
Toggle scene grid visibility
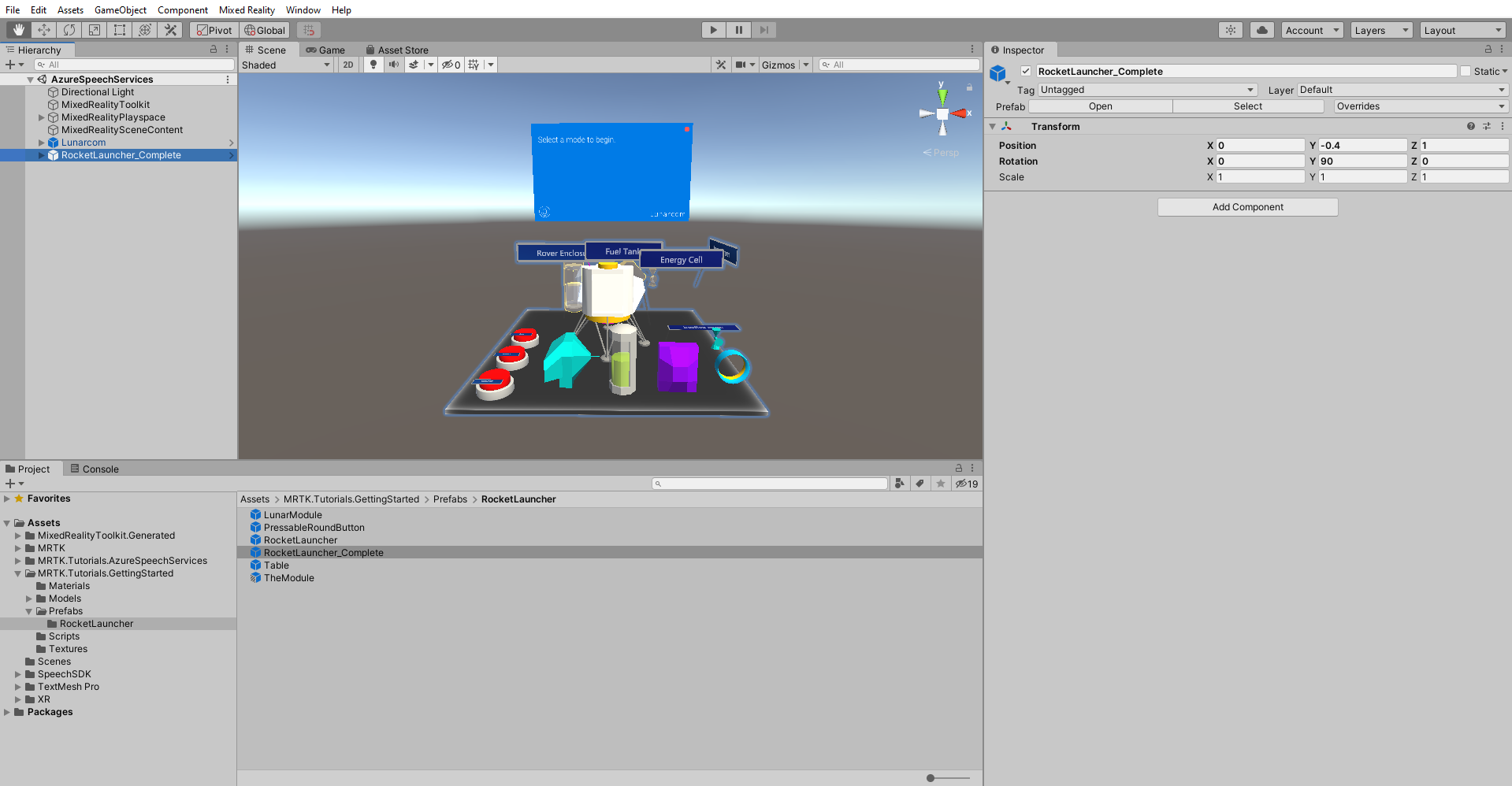point(474,65)
